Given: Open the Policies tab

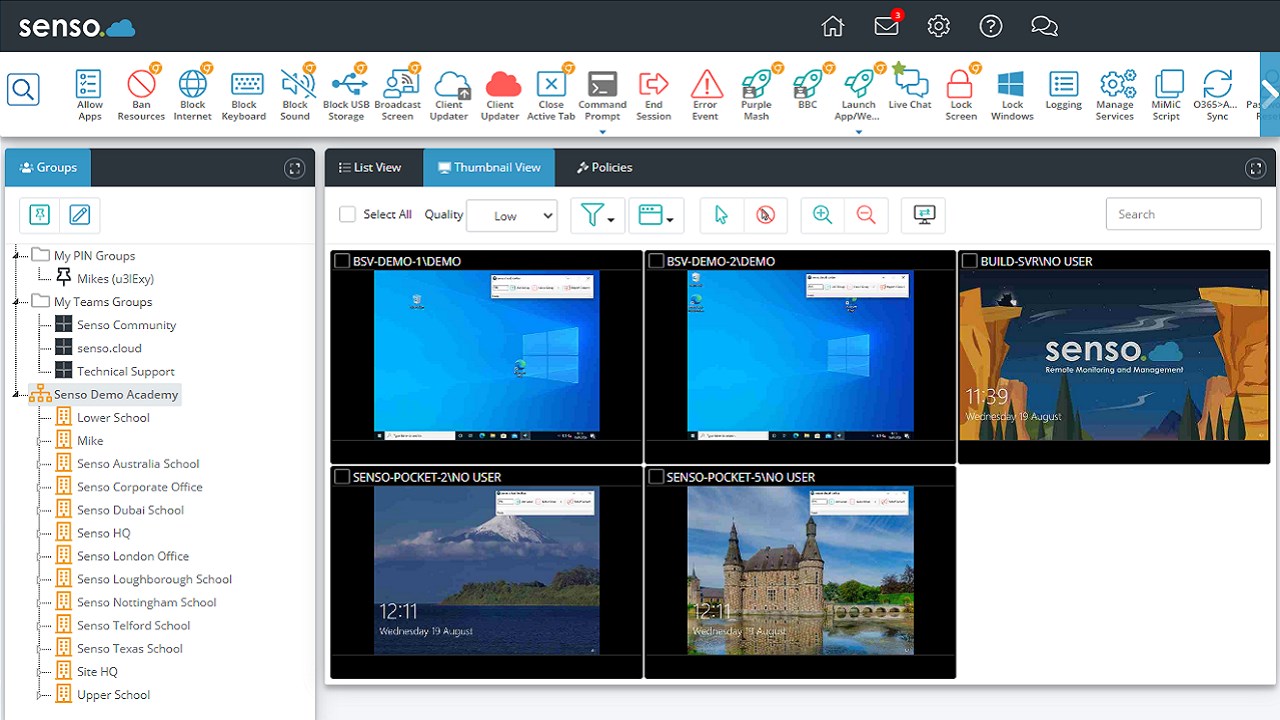Looking at the screenshot, I should (x=604, y=167).
